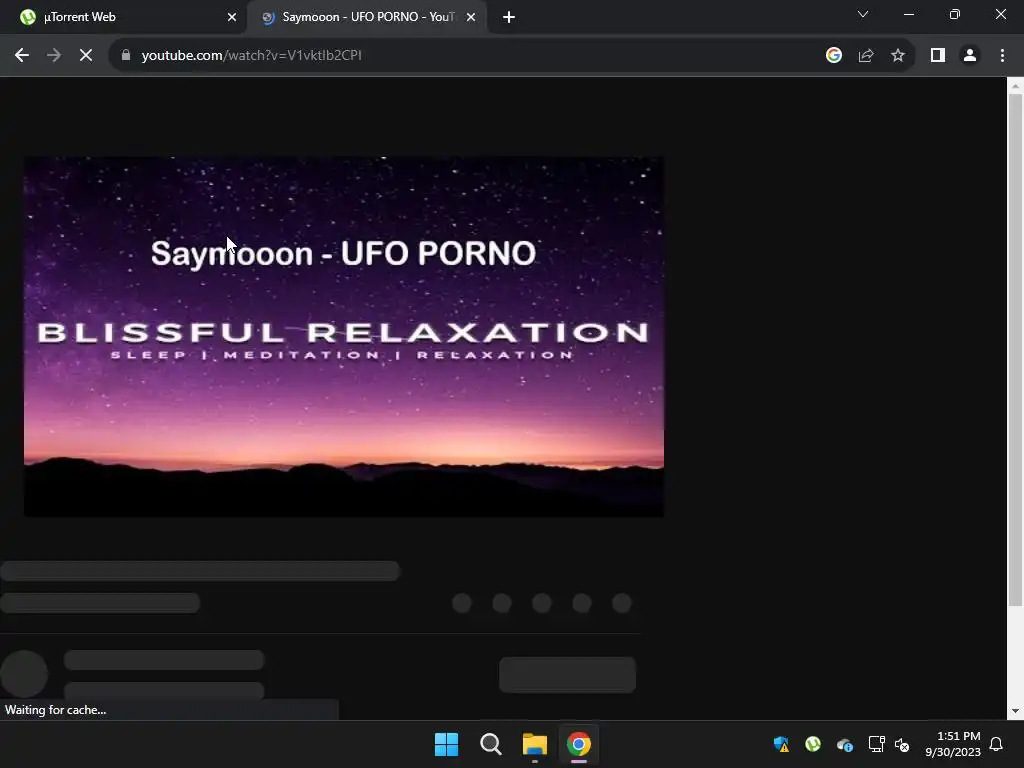This screenshot has width=1024, height=768.
Task: Click the share page icon
Action: coord(866,56)
